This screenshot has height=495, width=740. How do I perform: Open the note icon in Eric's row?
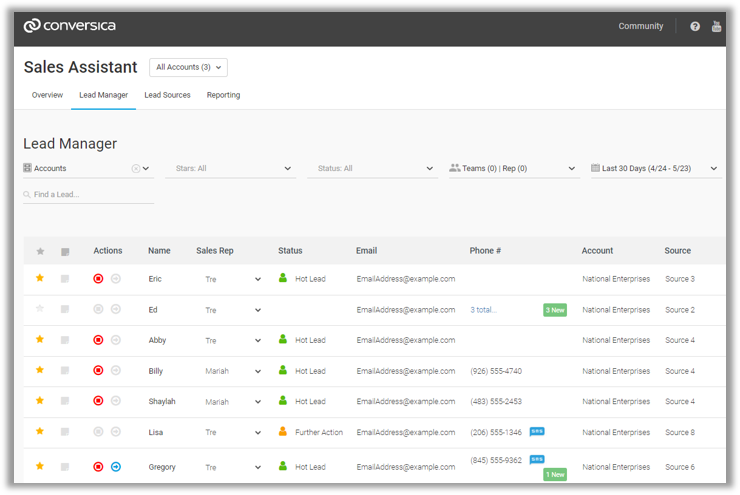[x=65, y=279]
